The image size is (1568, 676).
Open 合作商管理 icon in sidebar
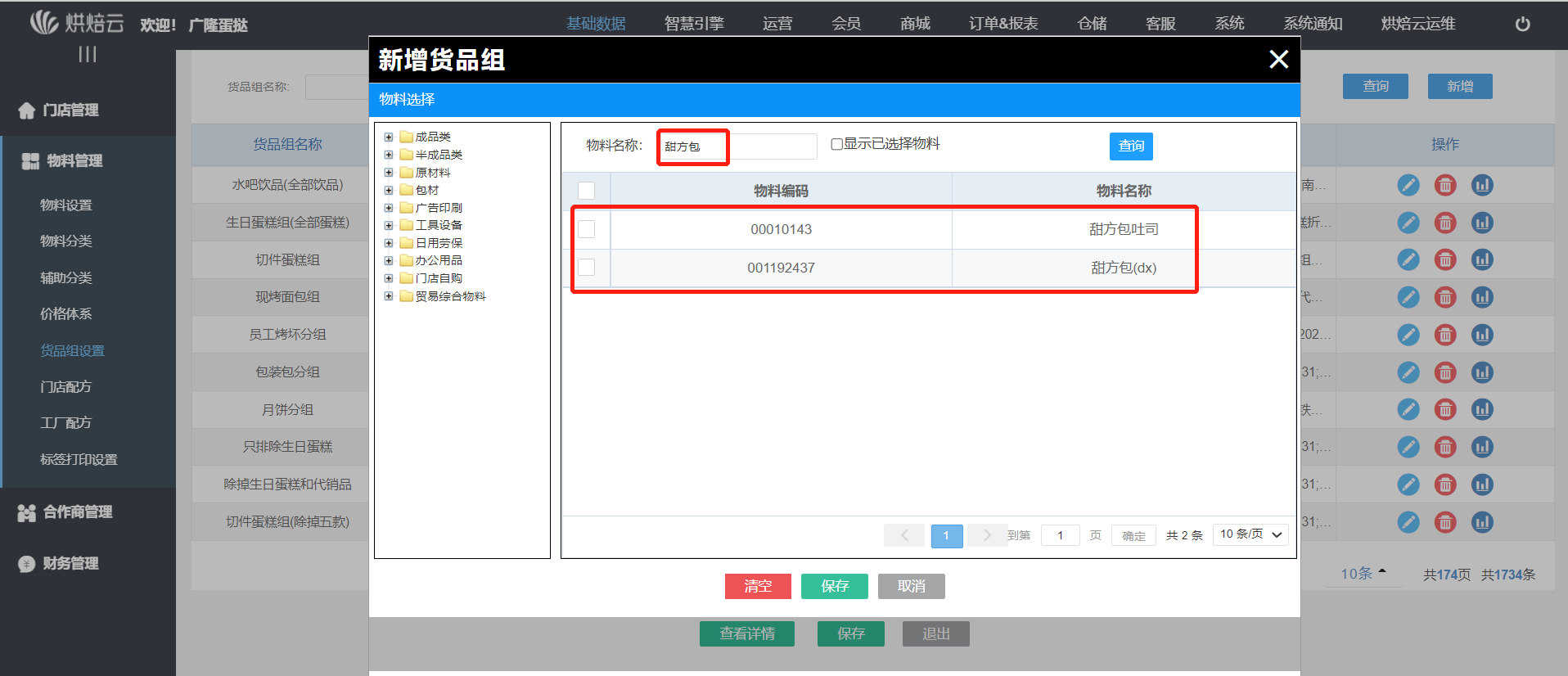coord(27,512)
